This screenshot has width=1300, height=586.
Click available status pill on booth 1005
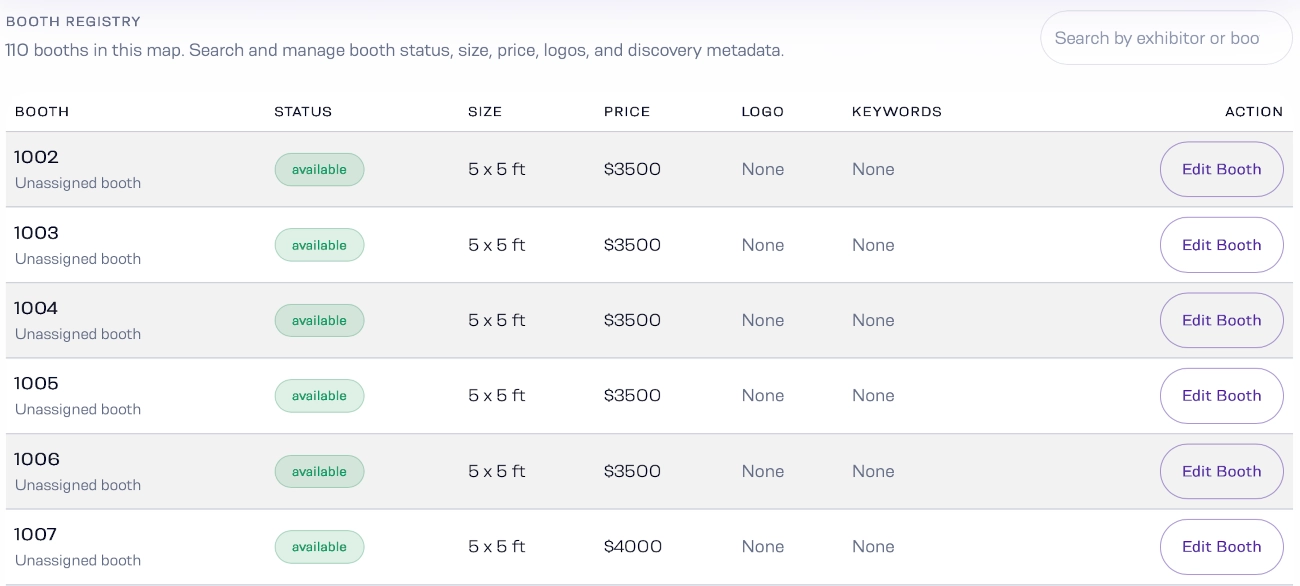319,396
